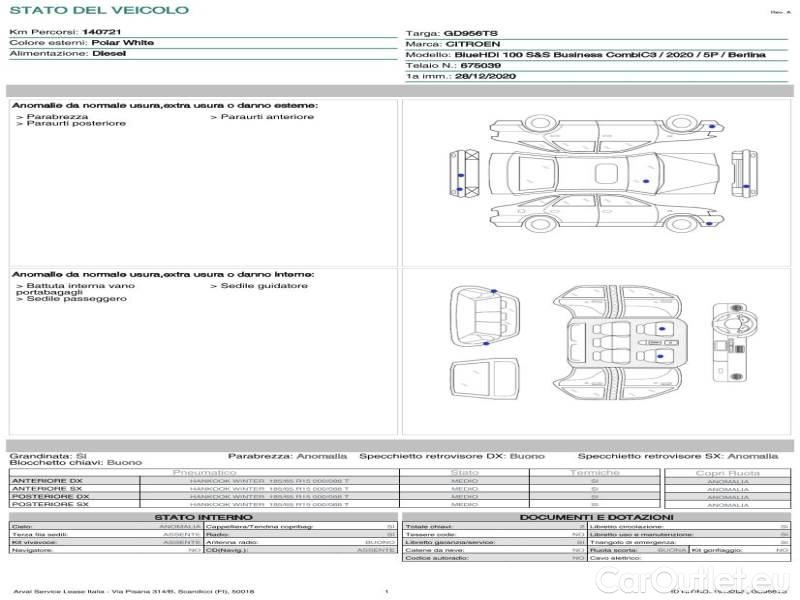Click the STATO INTERNO section header
800x600 pixels.
[x=204, y=516]
